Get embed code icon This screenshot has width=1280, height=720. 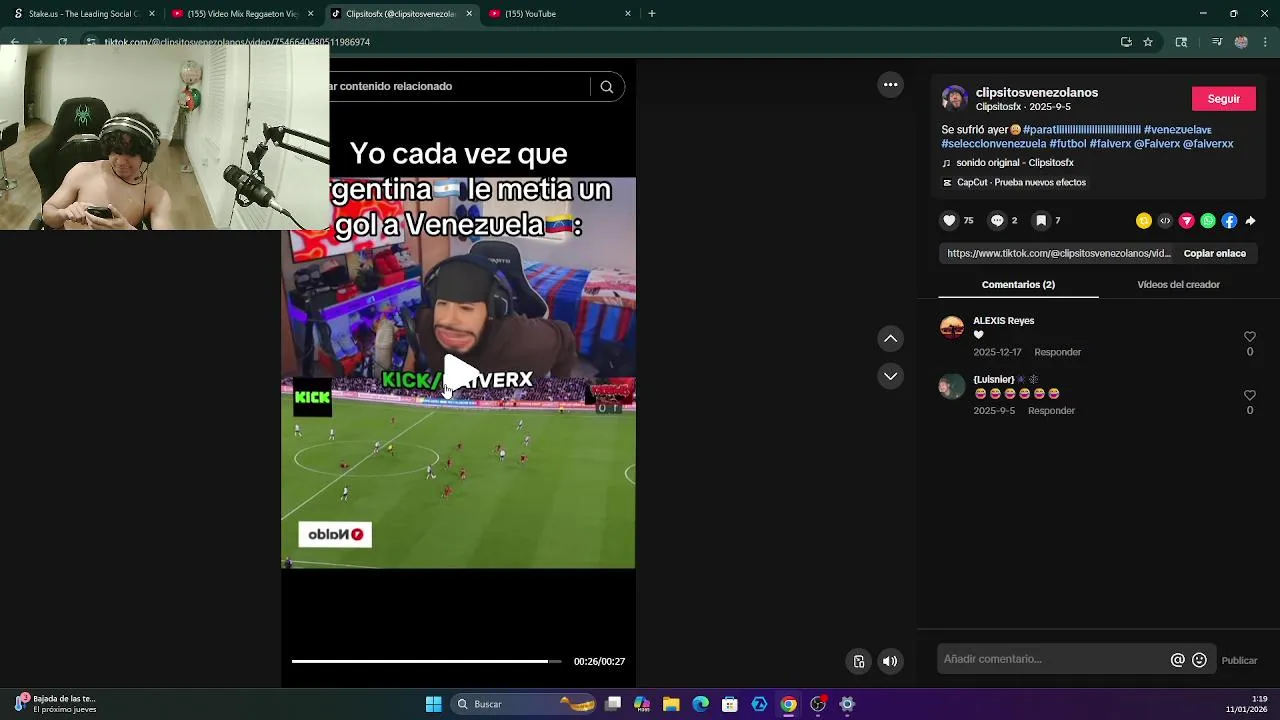pos(1165,221)
